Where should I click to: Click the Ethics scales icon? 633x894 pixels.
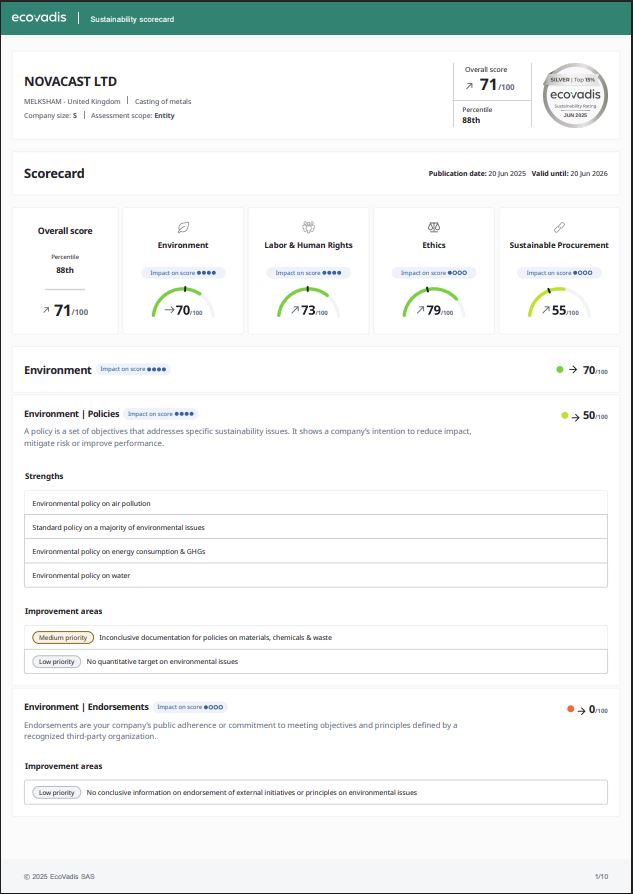tap(434, 227)
